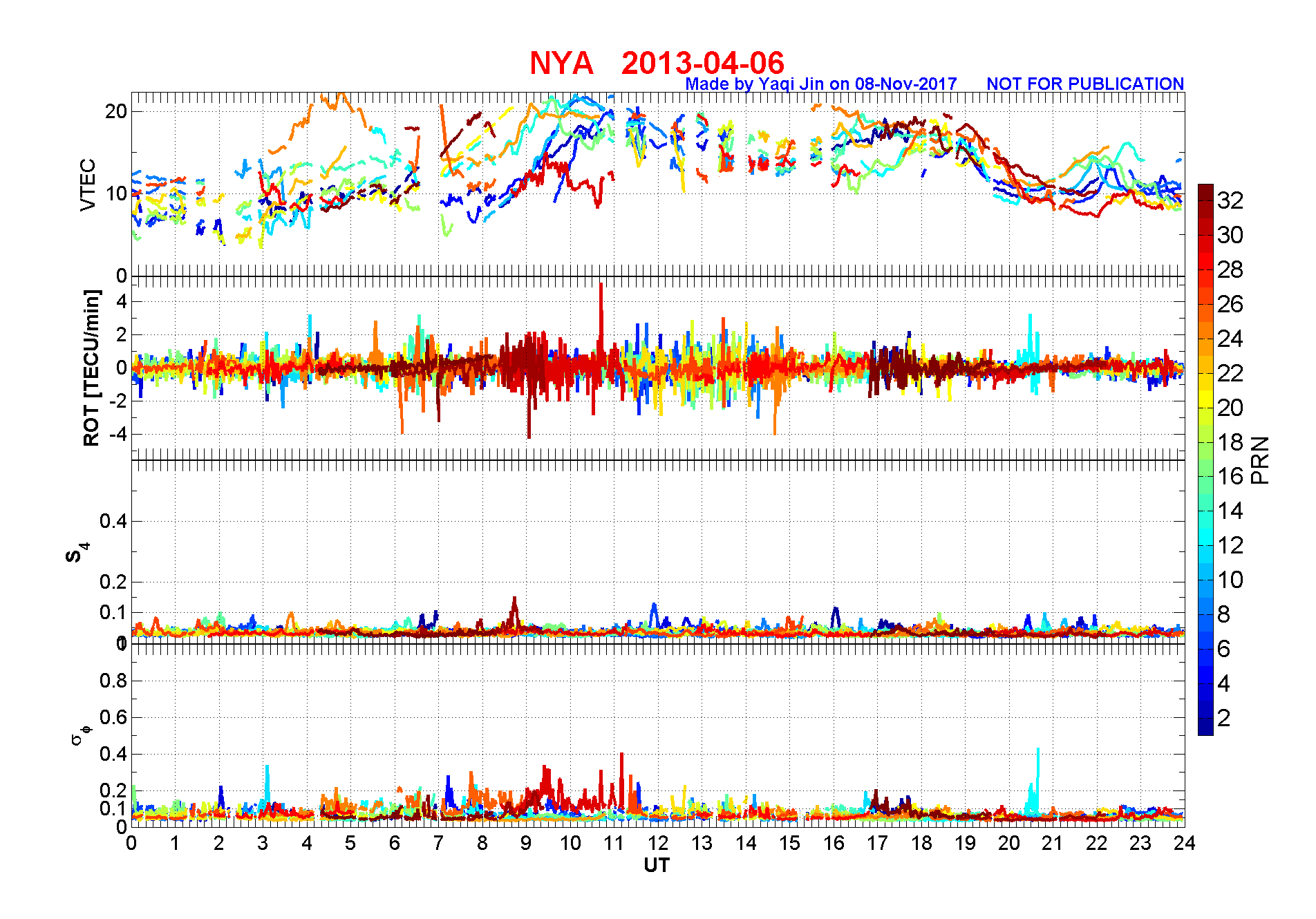Select the "ROT [TECU/min]" y-axis label
The height and width of the screenshot is (919, 1316).
(x=91, y=368)
